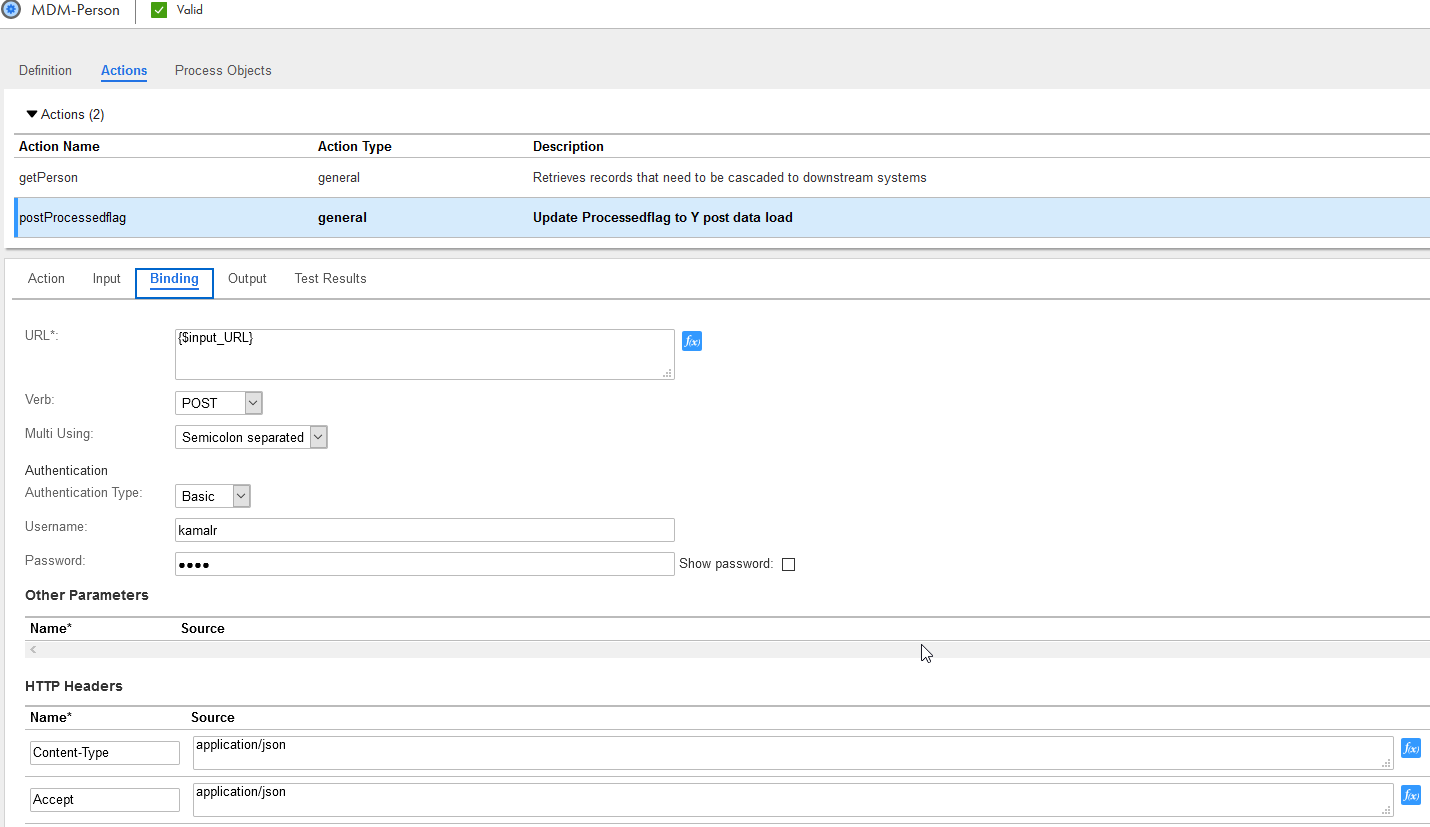Click the Action Type column header

pyautogui.click(x=355, y=146)
